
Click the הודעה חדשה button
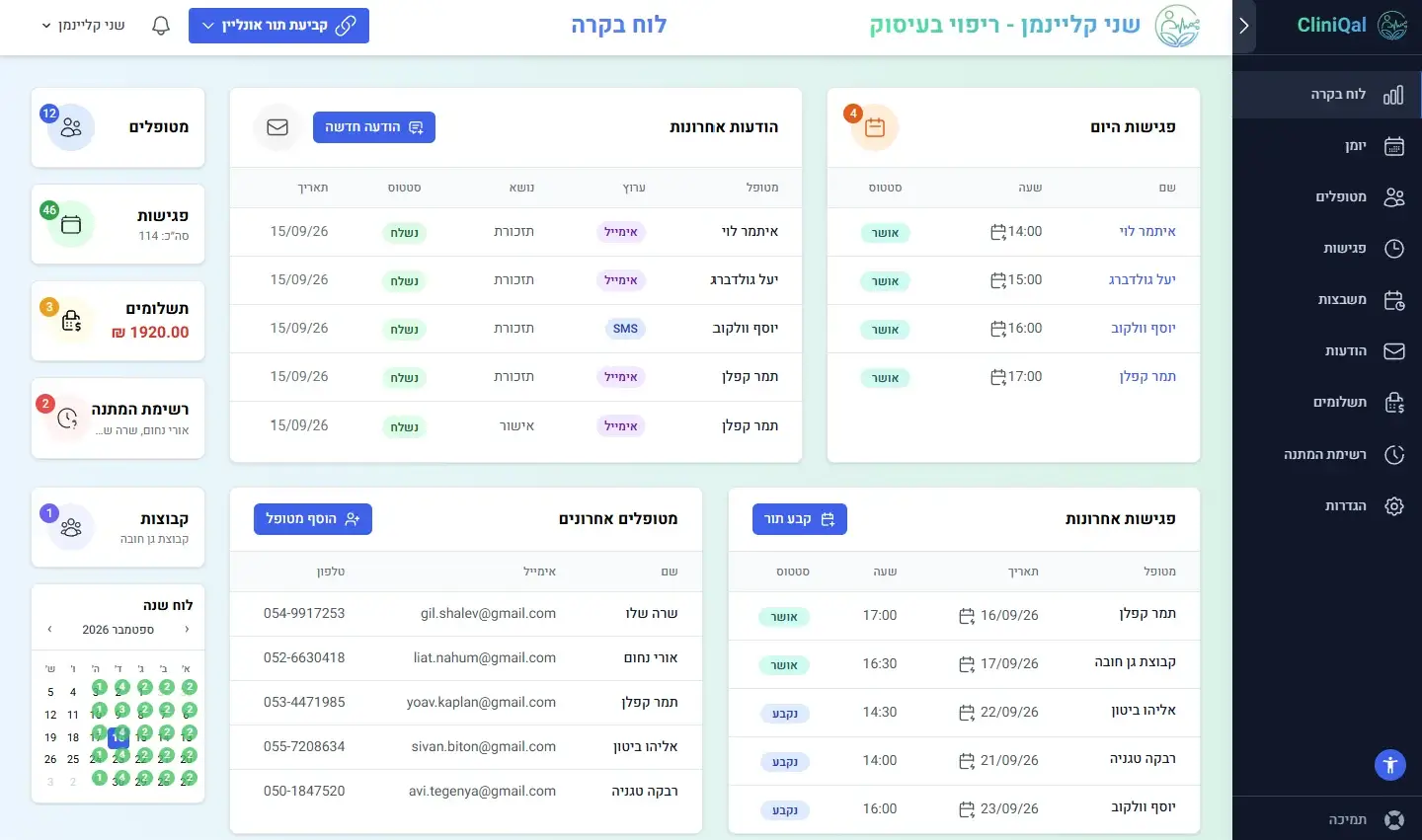pyautogui.click(x=374, y=127)
